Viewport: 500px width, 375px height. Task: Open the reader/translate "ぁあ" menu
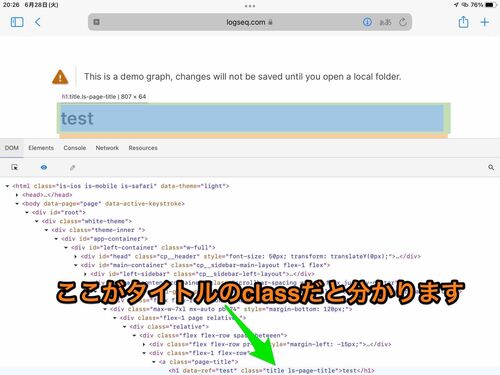coord(385,22)
